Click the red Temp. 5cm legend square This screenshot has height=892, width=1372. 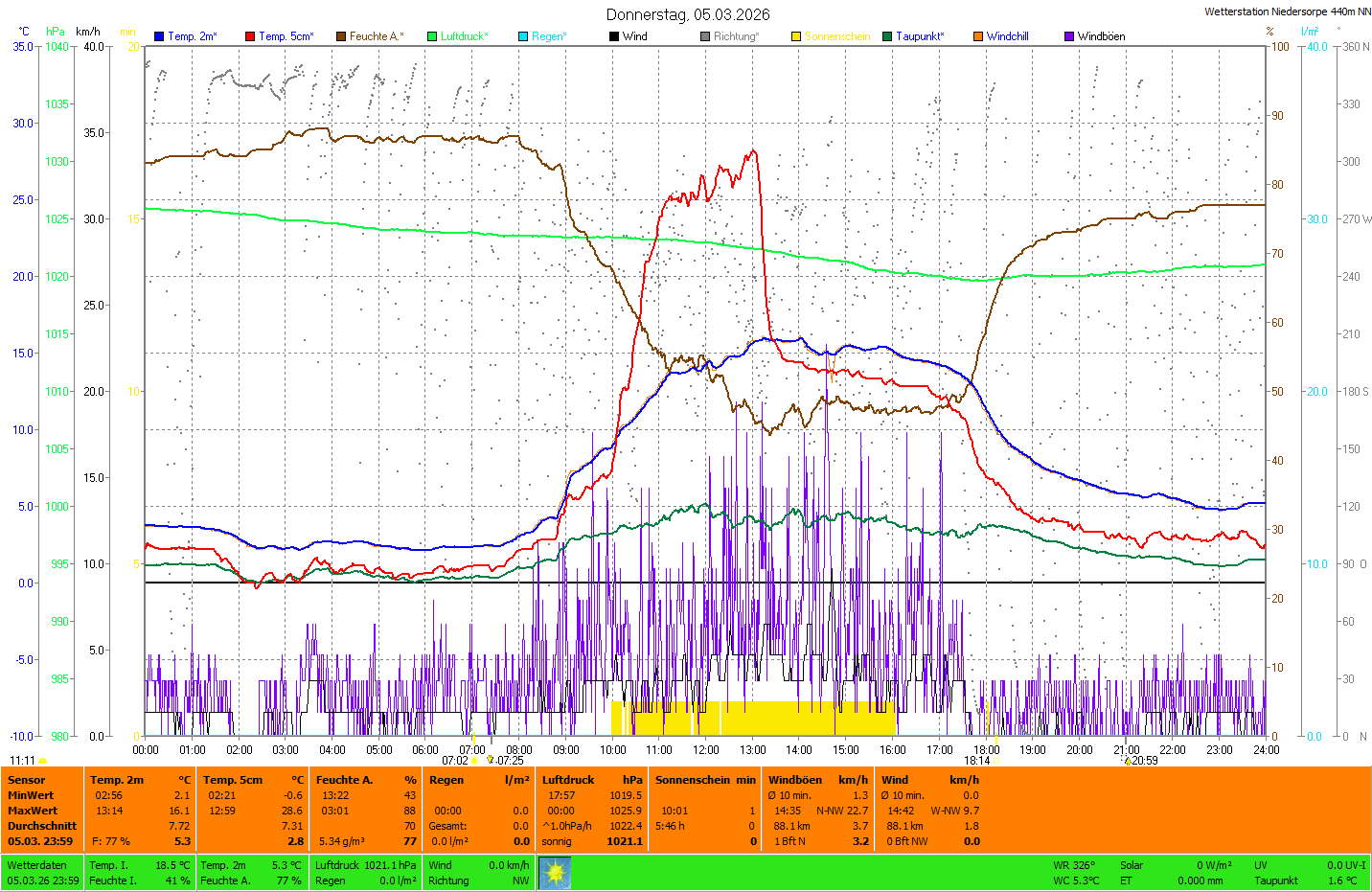250,36
